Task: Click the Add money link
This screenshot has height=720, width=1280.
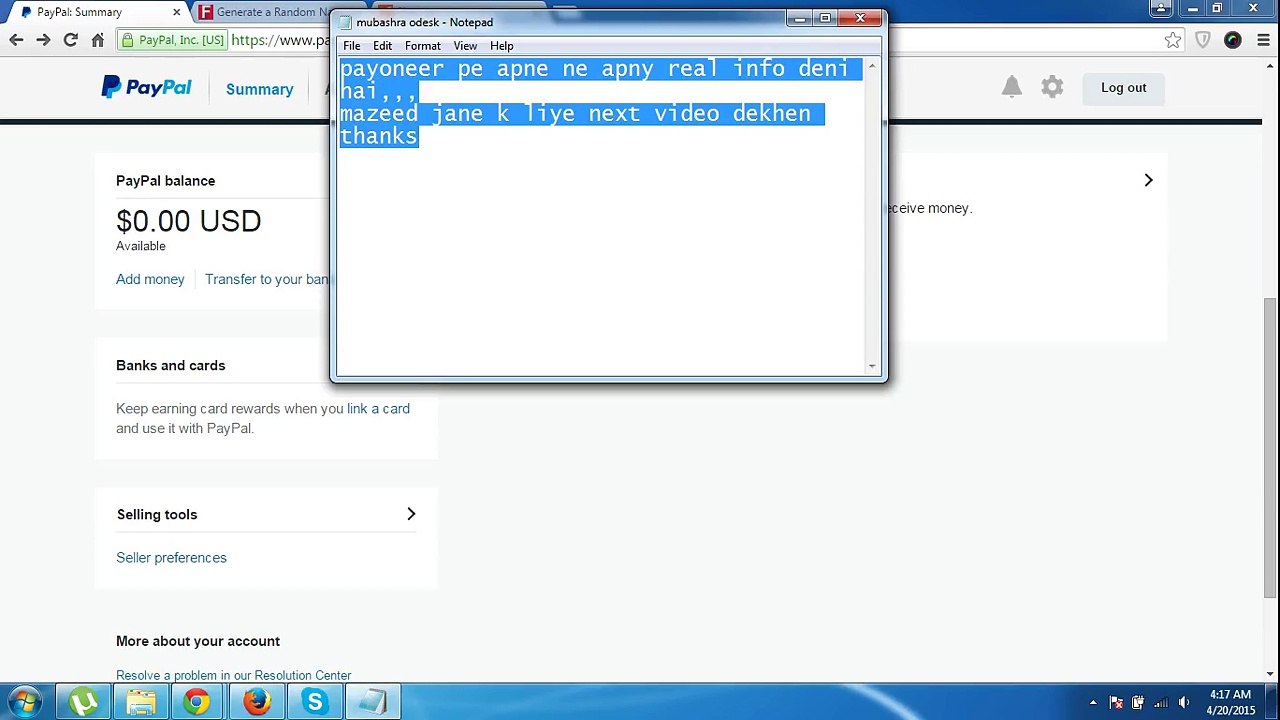Action: (150, 279)
